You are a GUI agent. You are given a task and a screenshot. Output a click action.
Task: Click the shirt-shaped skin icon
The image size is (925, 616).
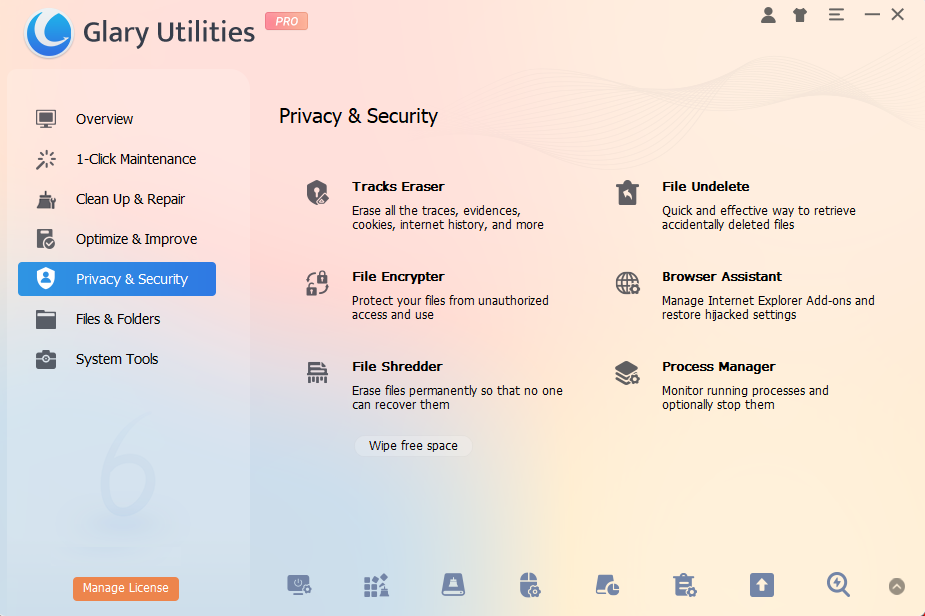(x=800, y=15)
